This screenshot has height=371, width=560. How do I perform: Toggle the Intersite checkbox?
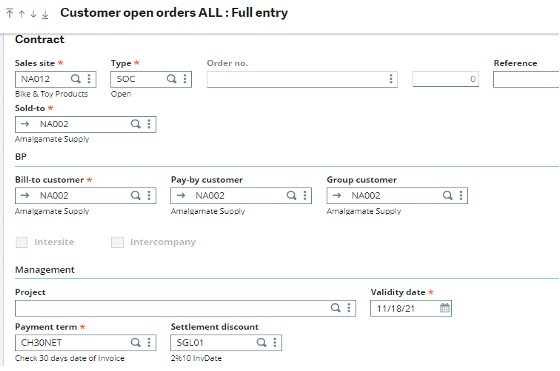click(22, 242)
